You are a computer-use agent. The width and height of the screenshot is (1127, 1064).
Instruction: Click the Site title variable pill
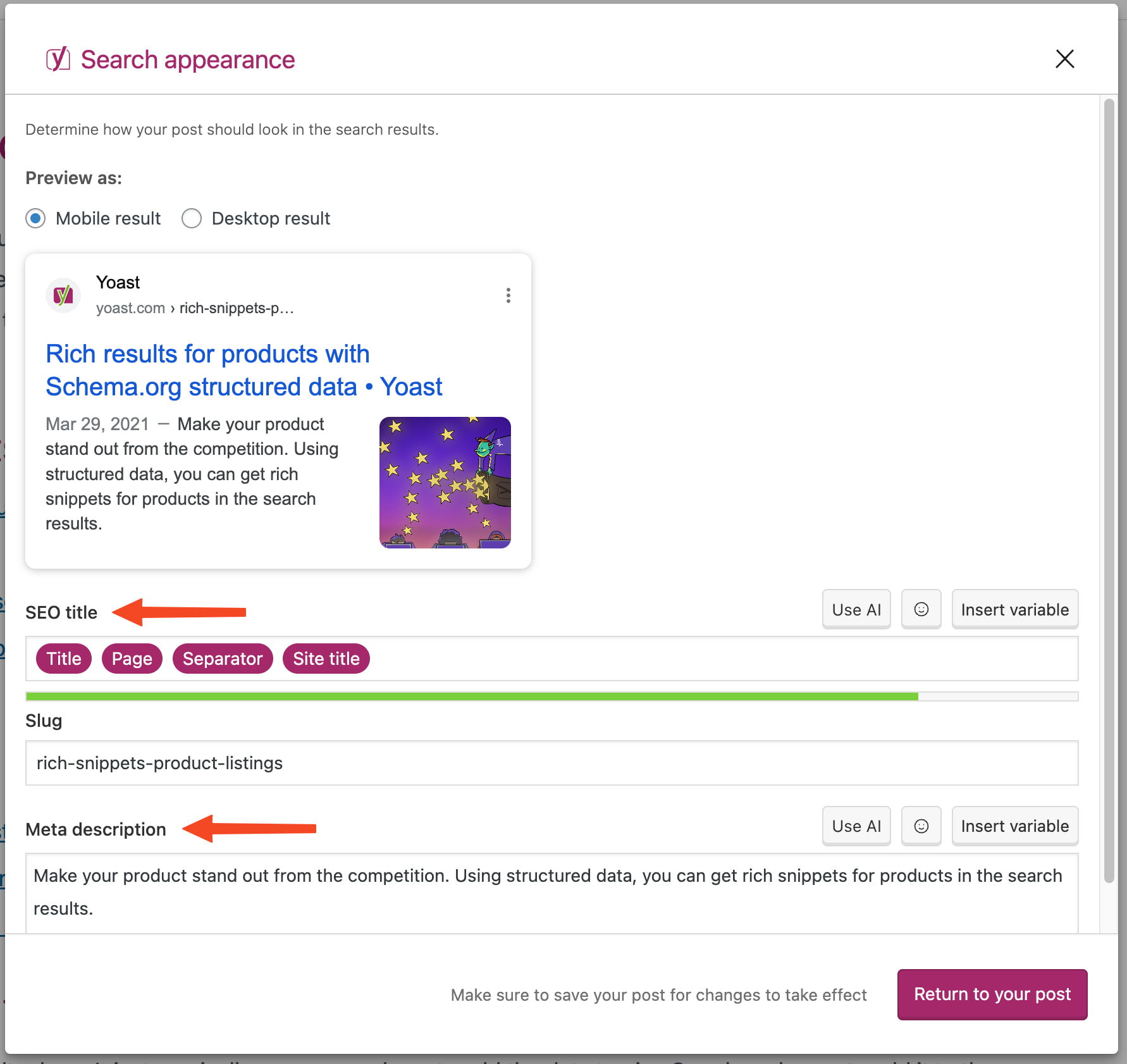(326, 658)
